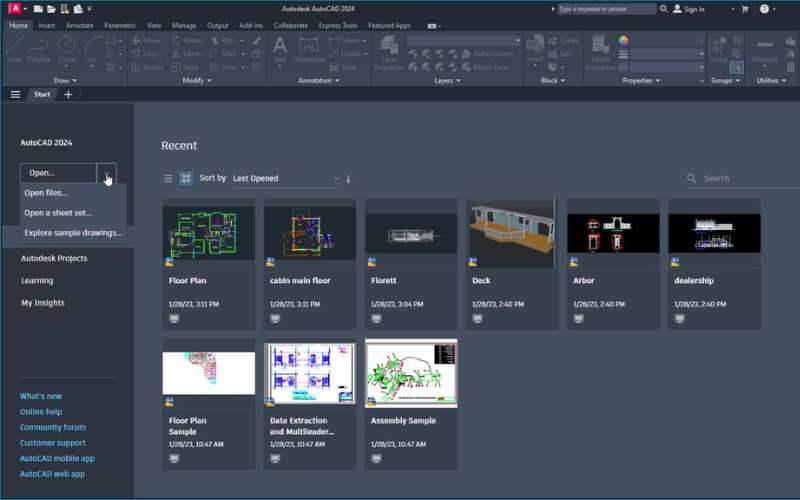Switch recent files to grid view
800x500 pixels.
point(186,178)
